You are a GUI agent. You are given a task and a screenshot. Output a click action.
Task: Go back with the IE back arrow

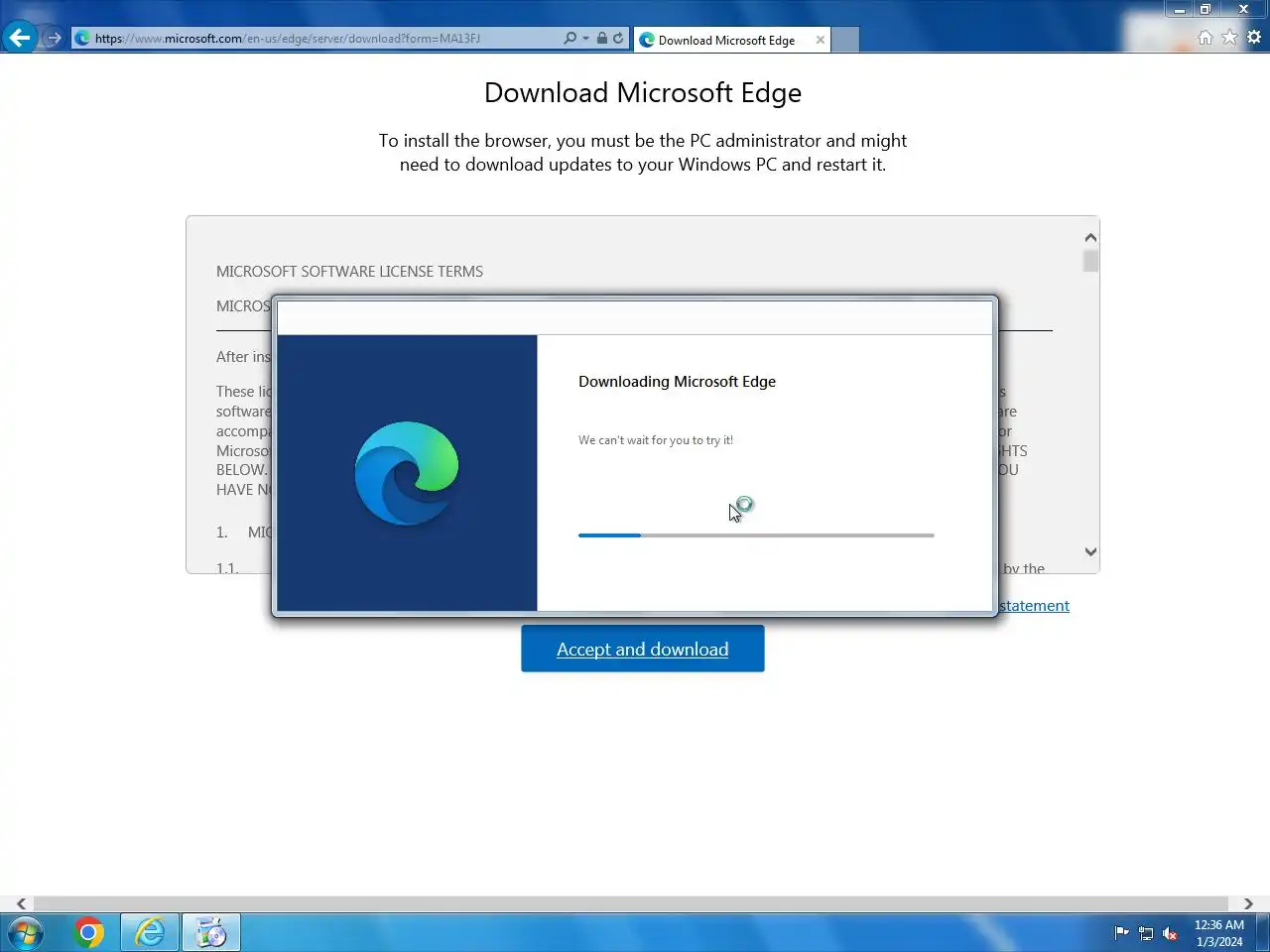pyautogui.click(x=20, y=38)
